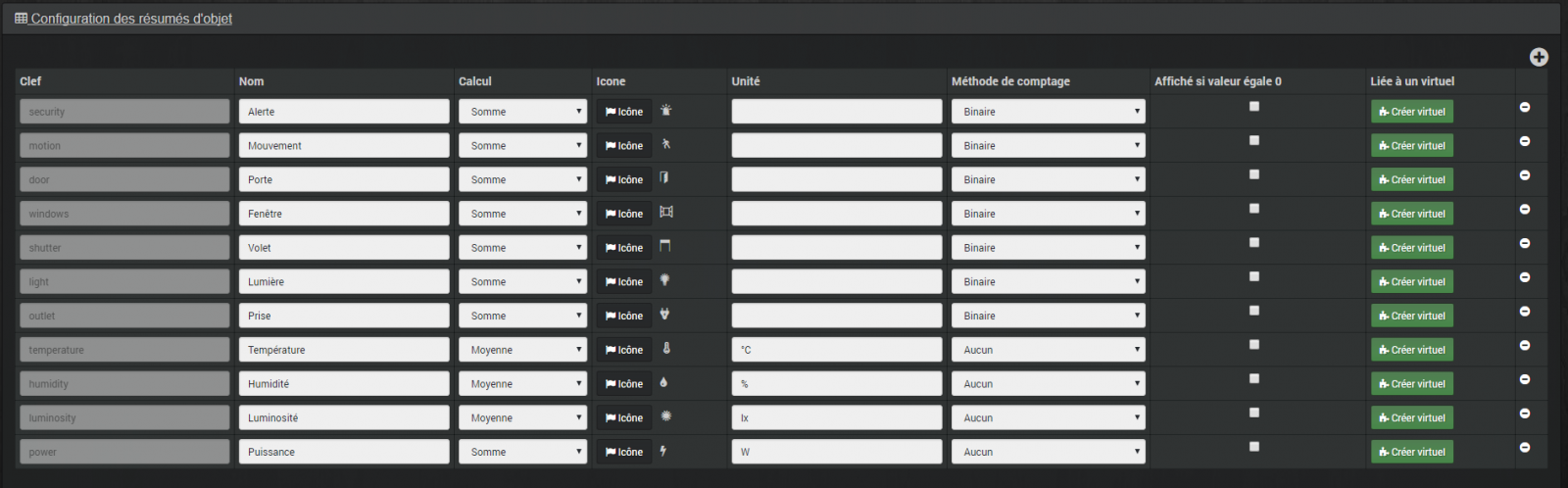Click the disabled key field 'luminosity'
The image size is (1568, 488).
pos(124,418)
